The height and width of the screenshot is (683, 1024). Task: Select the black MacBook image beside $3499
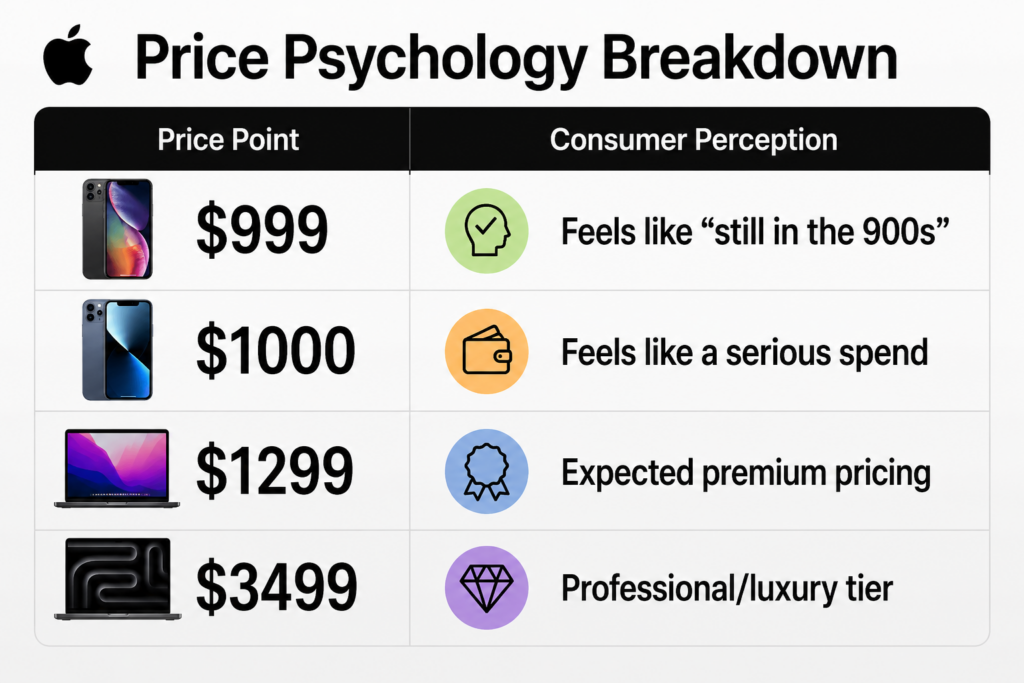pyautogui.click(x=118, y=579)
